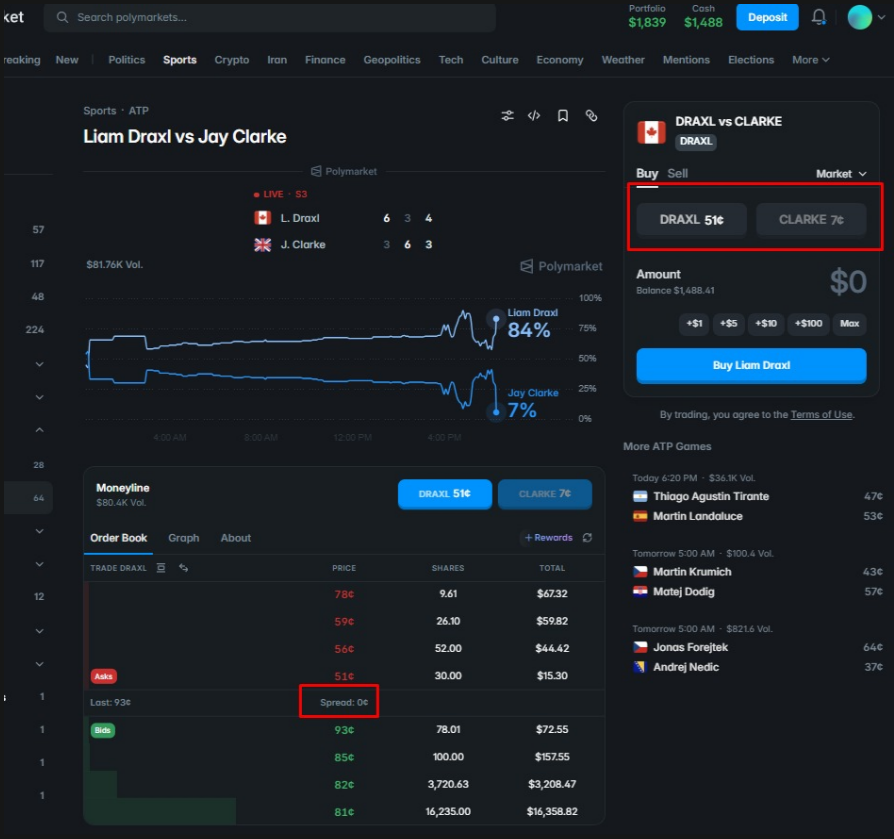Click the Canada flag in the trade panel

pos(651,132)
